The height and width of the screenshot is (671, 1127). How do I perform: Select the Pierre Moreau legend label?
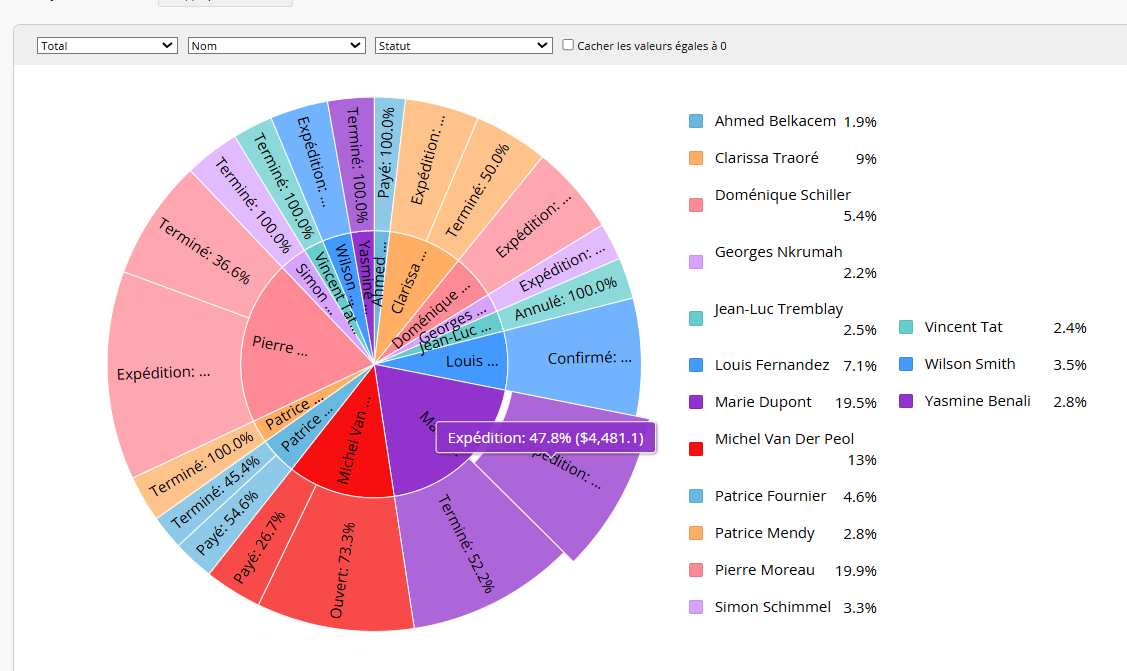click(764, 570)
